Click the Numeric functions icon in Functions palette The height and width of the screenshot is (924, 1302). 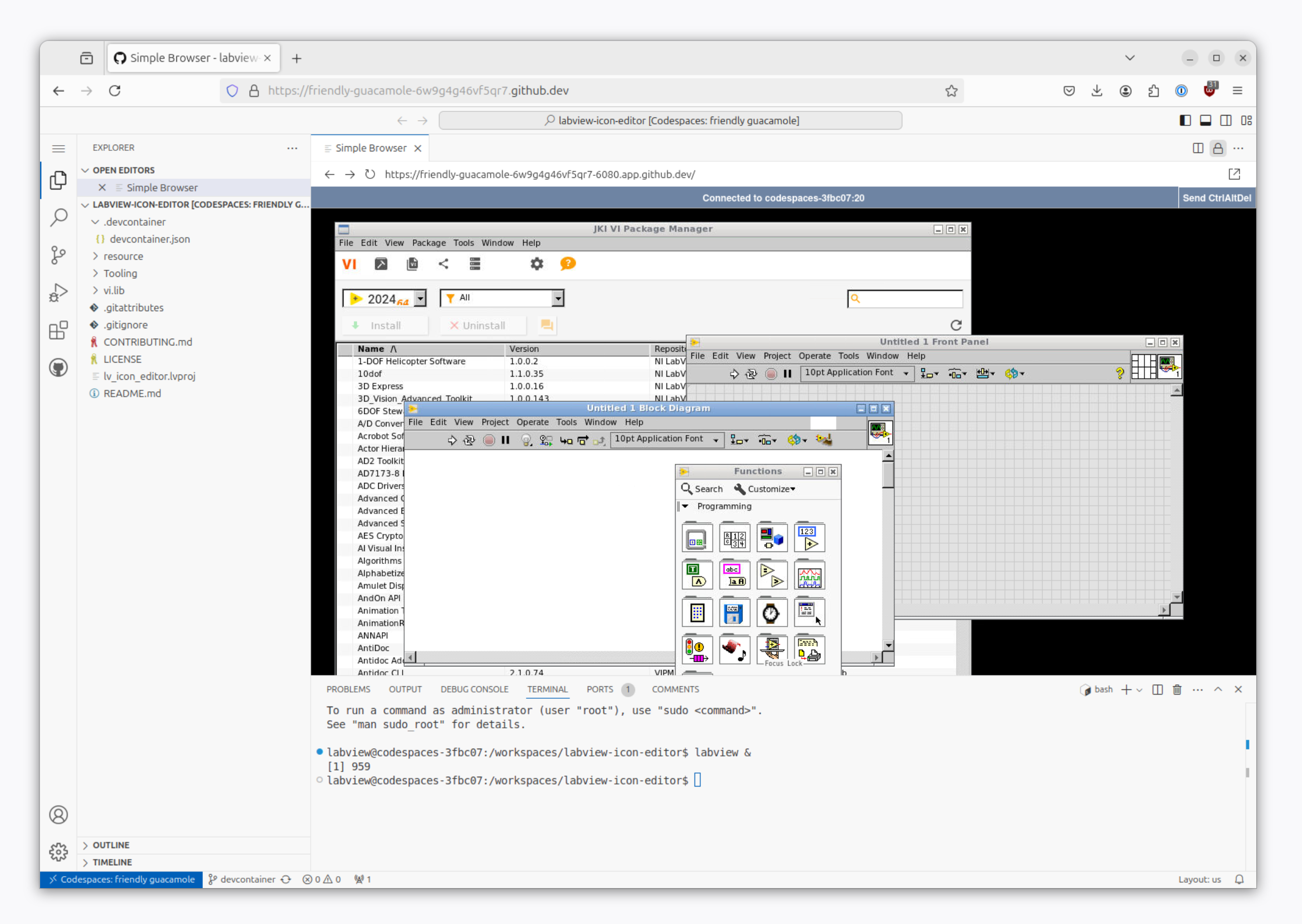[x=809, y=538]
